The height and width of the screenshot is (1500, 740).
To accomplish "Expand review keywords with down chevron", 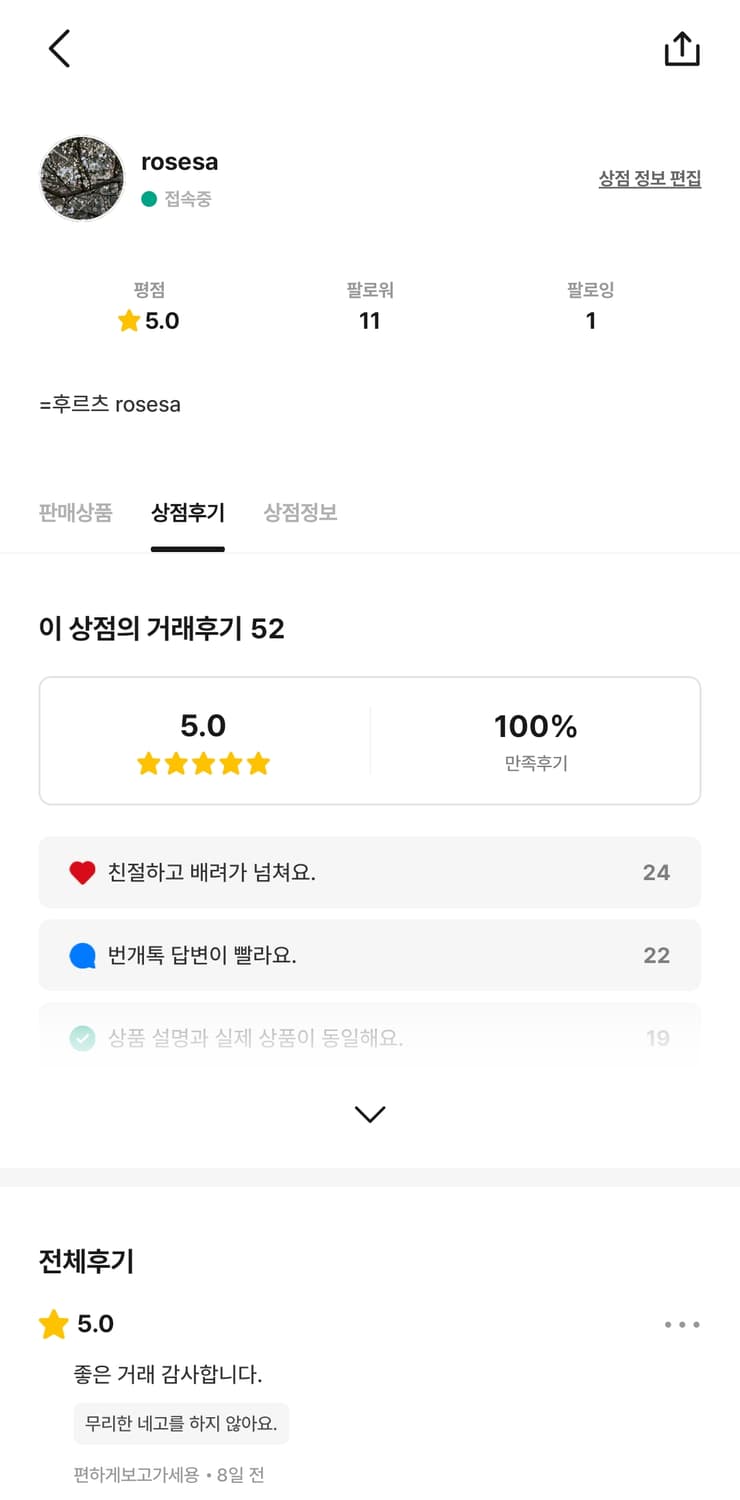I will point(370,1114).
